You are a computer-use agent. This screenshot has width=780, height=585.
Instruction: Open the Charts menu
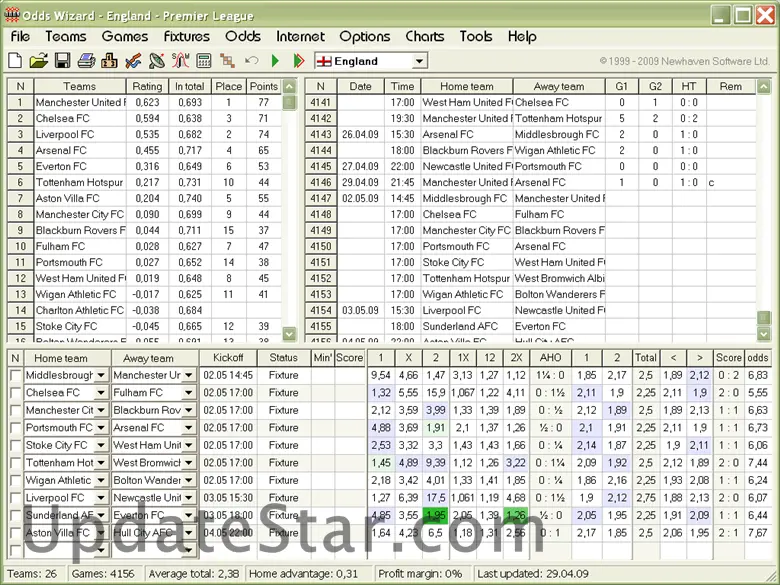pos(425,36)
